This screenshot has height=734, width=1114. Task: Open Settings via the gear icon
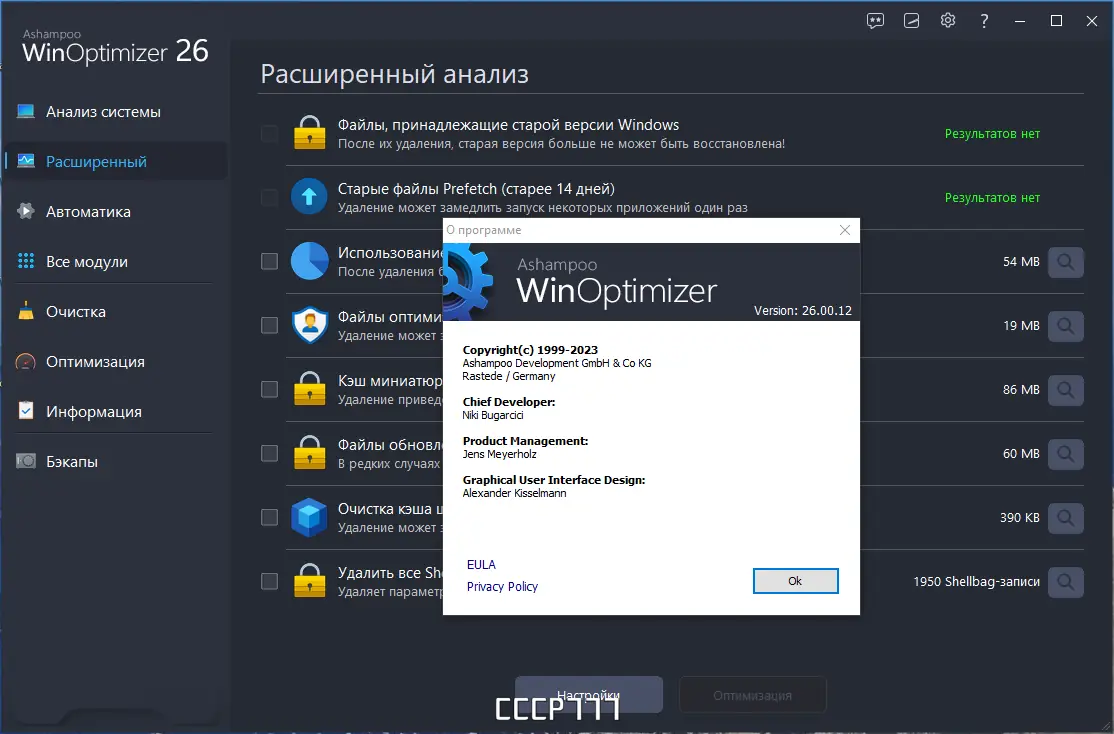[x=947, y=20]
